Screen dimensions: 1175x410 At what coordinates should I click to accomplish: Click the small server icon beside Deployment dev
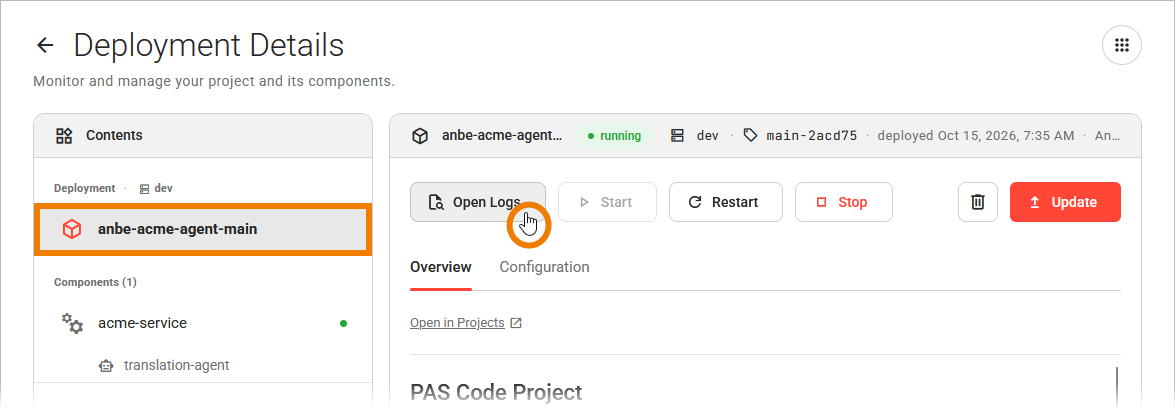pyautogui.click(x=145, y=189)
